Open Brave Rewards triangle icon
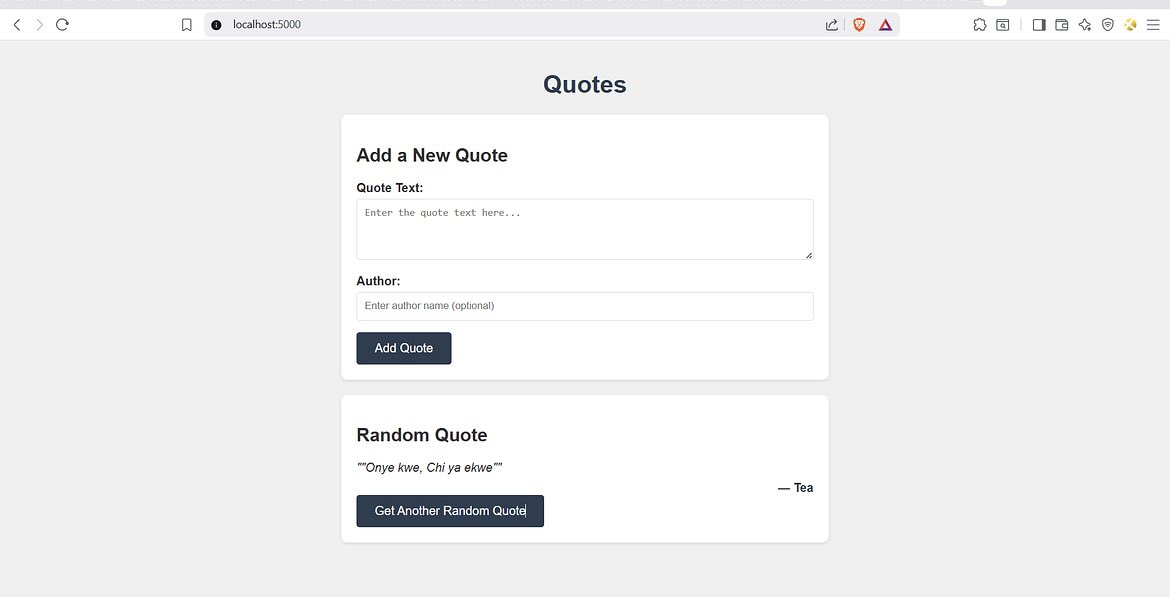1170x597 pixels. click(x=885, y=25)
